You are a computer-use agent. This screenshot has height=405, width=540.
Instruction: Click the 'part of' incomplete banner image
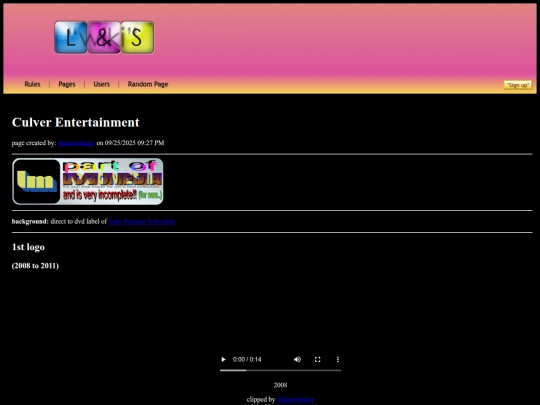pyautogui.click(x=88, y=181)
